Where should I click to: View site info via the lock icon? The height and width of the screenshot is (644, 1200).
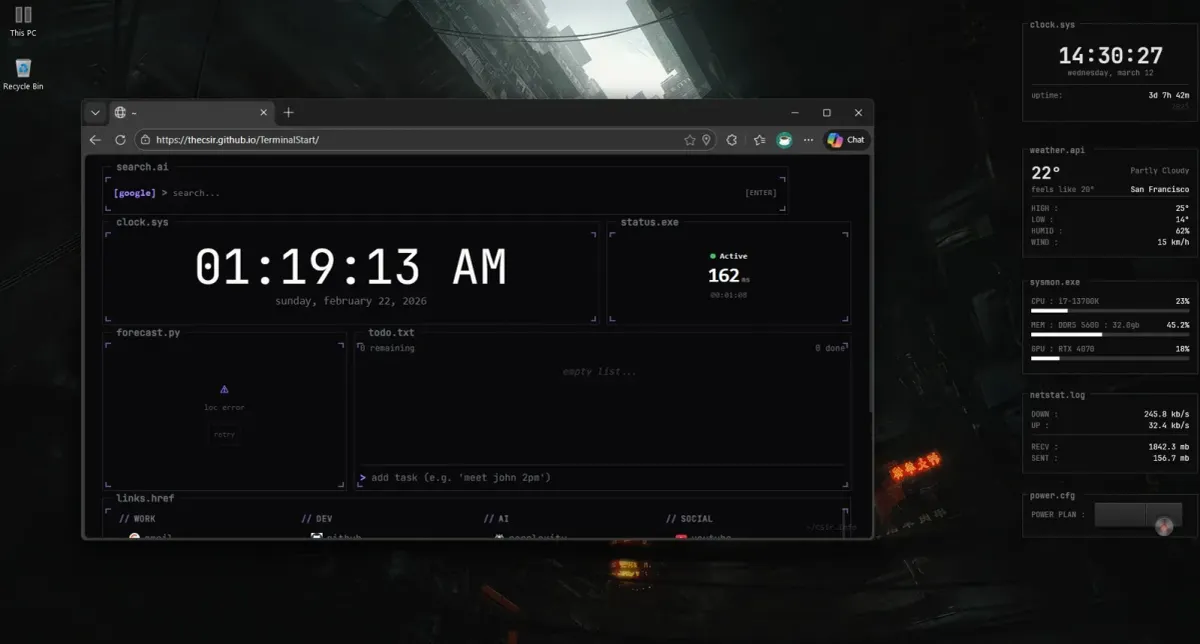point(145,140)
